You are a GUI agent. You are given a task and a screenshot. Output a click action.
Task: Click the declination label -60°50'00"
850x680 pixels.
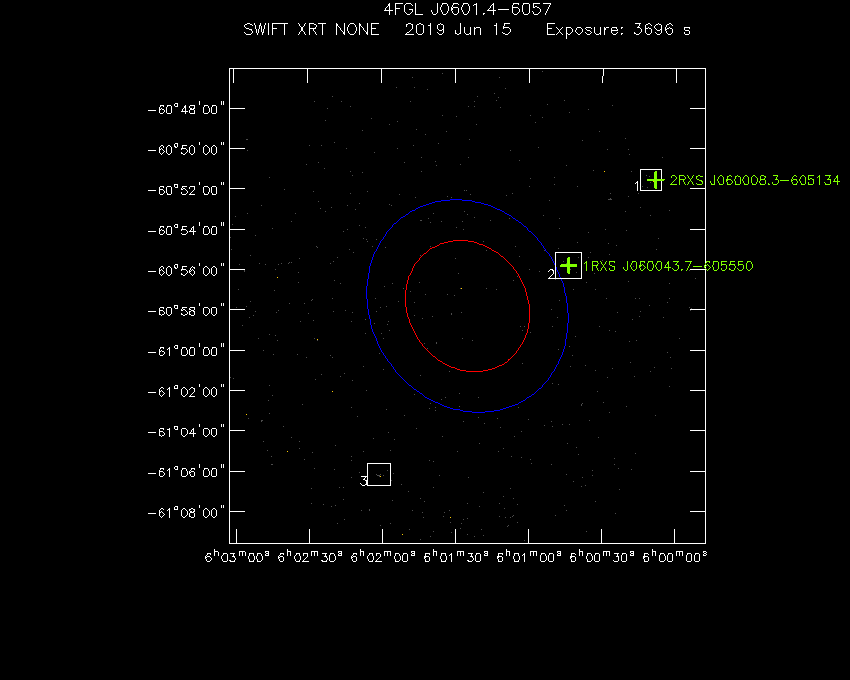pyautogui.click(x=186, y=150)
